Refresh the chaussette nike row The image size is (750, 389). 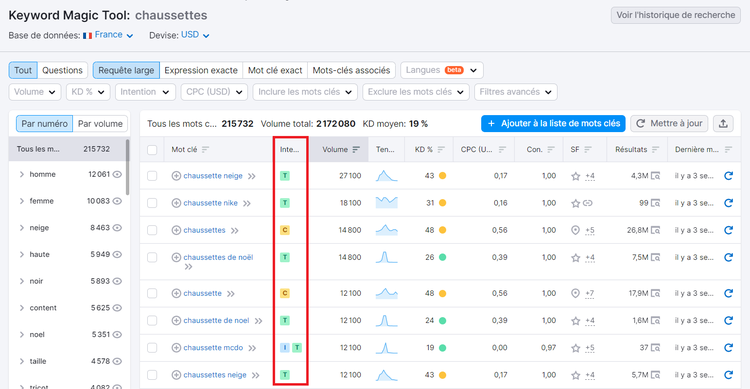click(x=728, y=203)
